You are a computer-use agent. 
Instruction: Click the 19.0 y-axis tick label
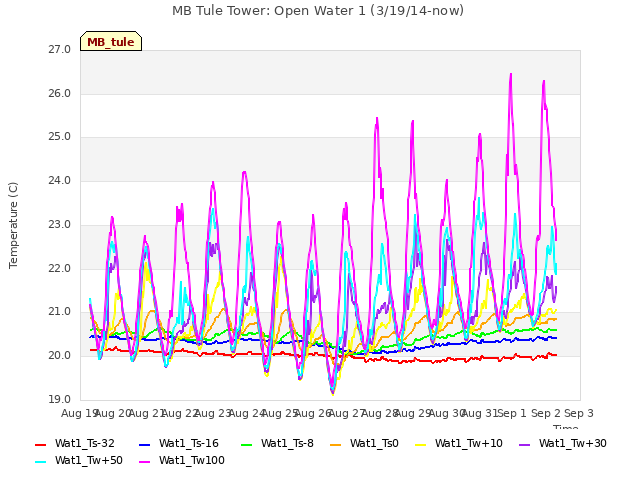pos(60,399)
